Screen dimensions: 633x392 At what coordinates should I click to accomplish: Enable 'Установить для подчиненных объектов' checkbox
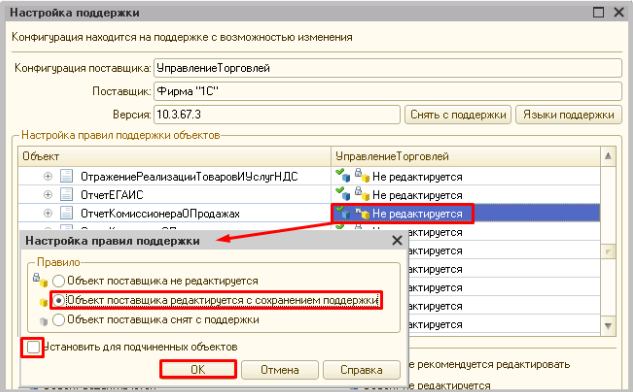(x=33, y=347)
